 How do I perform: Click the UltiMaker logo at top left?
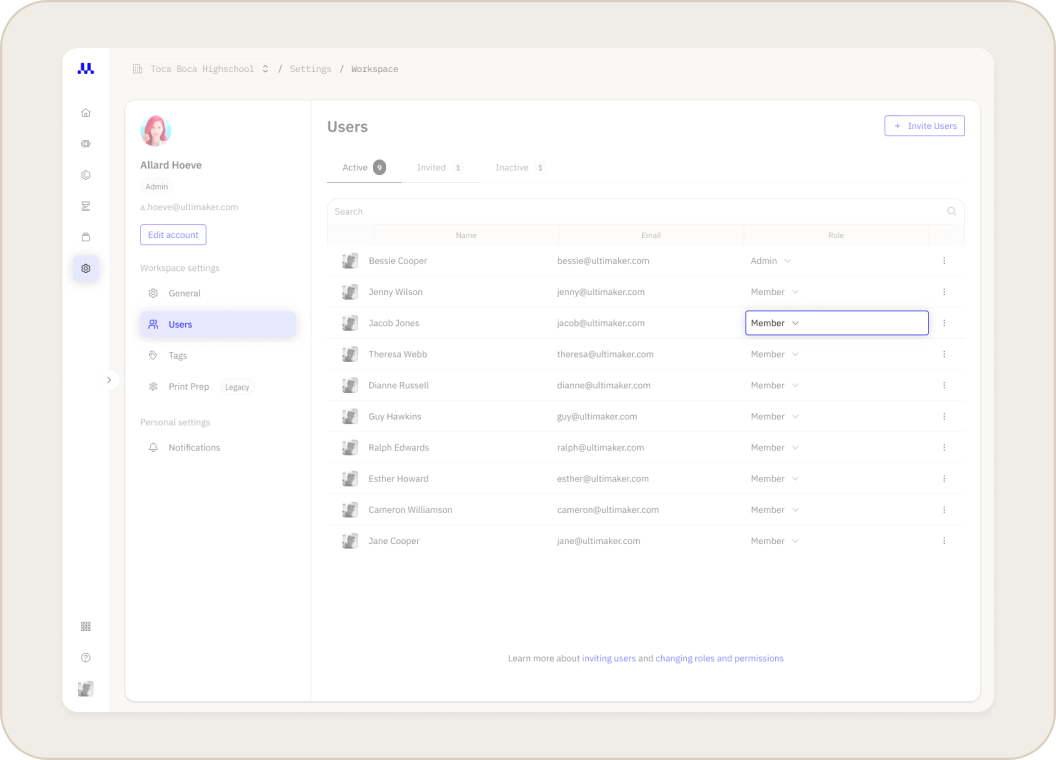(x=86, y=69)
